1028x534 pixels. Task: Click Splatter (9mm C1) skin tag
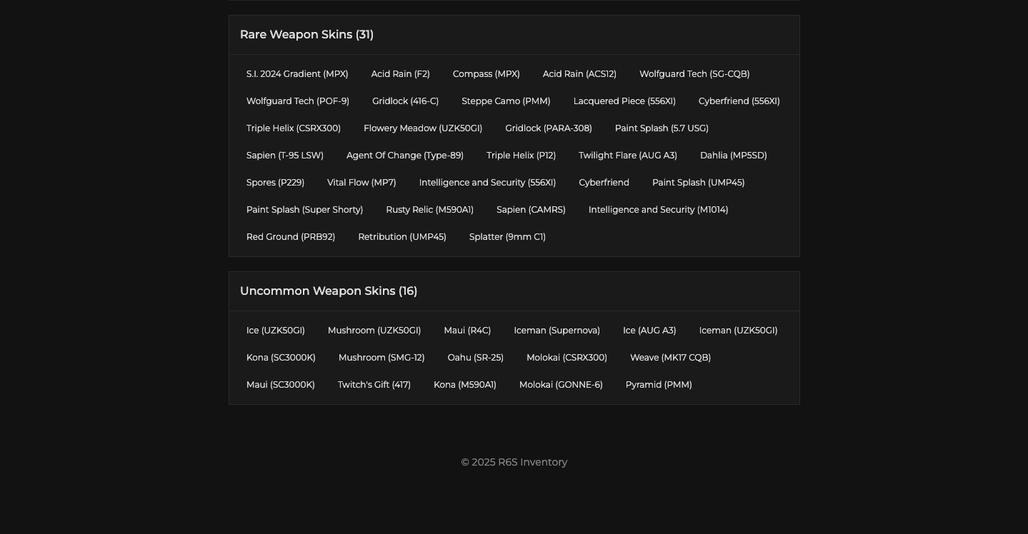[507, 237]
